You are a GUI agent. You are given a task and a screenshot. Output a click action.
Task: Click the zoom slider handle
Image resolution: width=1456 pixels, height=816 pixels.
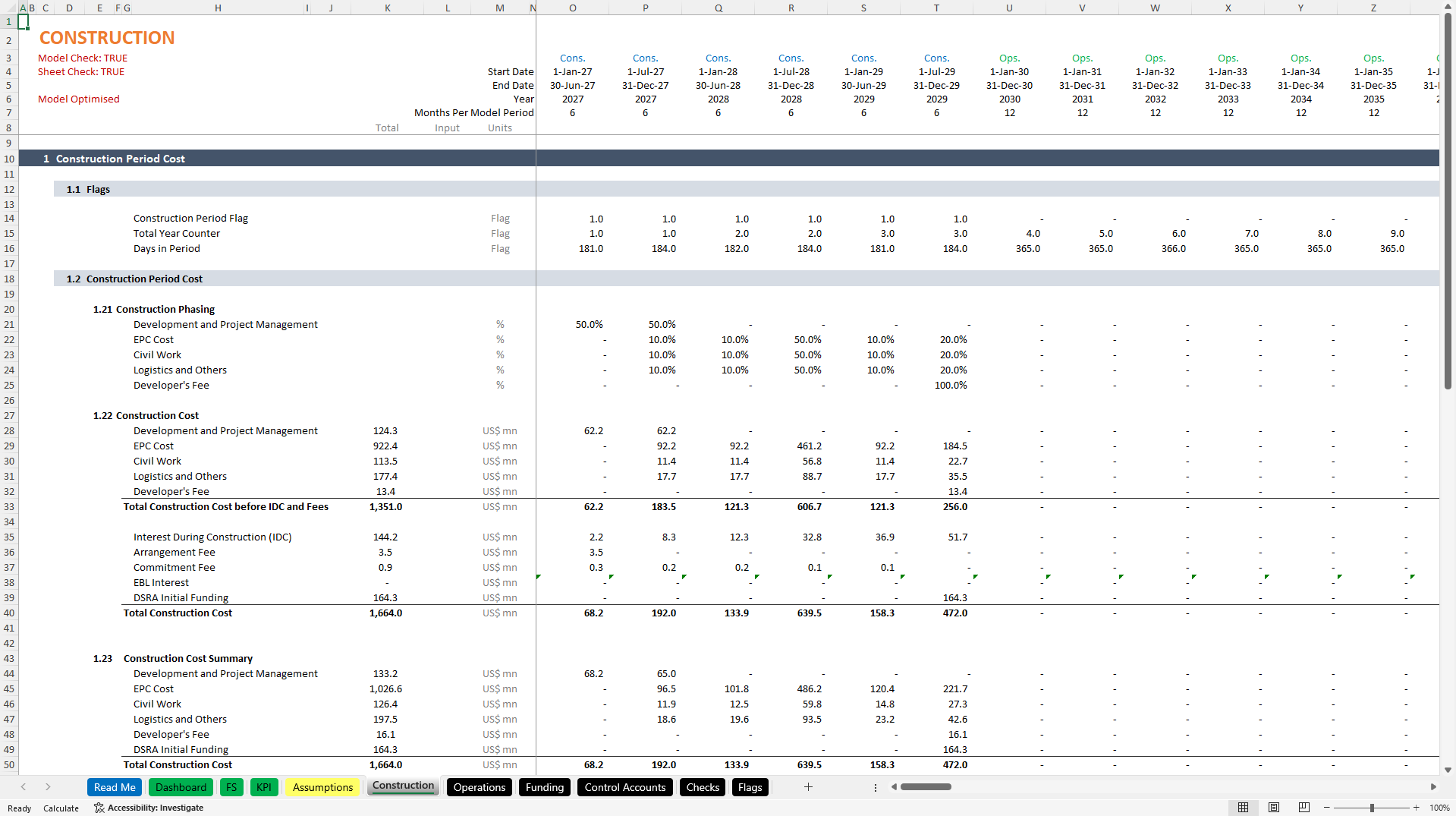point(1372,808)
